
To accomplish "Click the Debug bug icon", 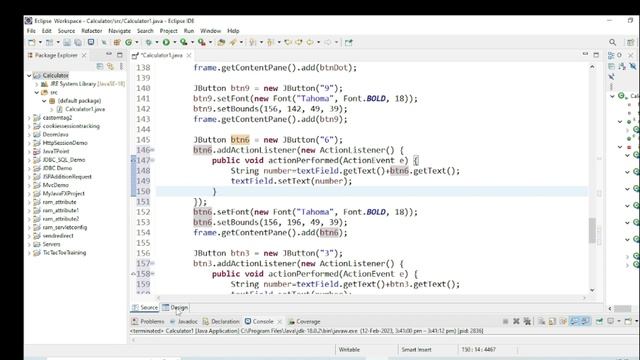I will click(149, 42).
